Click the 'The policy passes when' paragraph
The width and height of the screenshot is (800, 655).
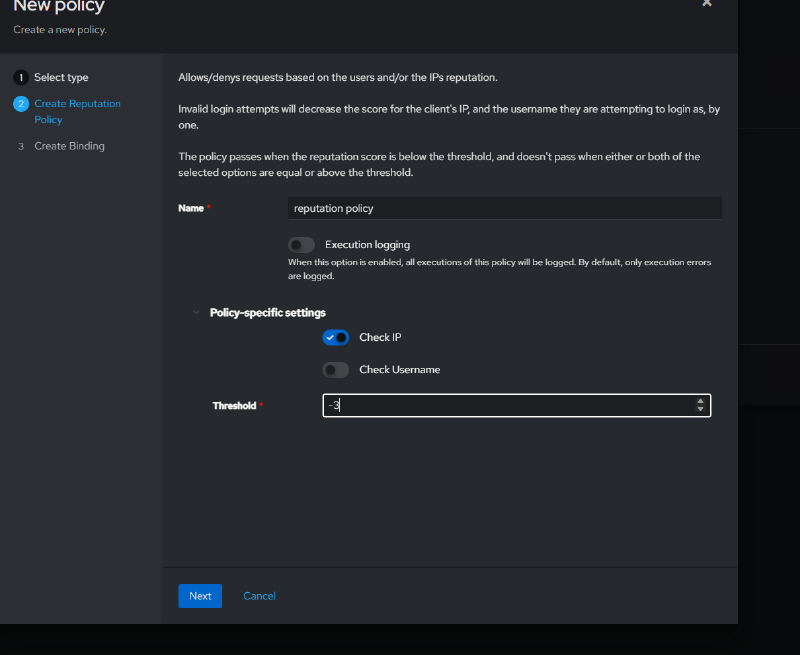tap(439, 164)
